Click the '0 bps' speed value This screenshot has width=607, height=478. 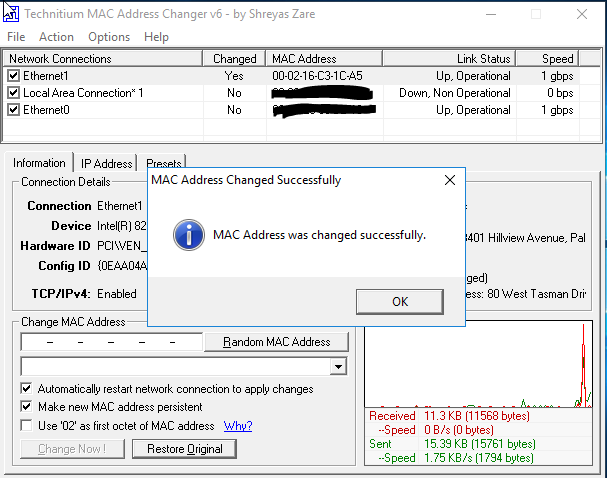pos(560,93)
